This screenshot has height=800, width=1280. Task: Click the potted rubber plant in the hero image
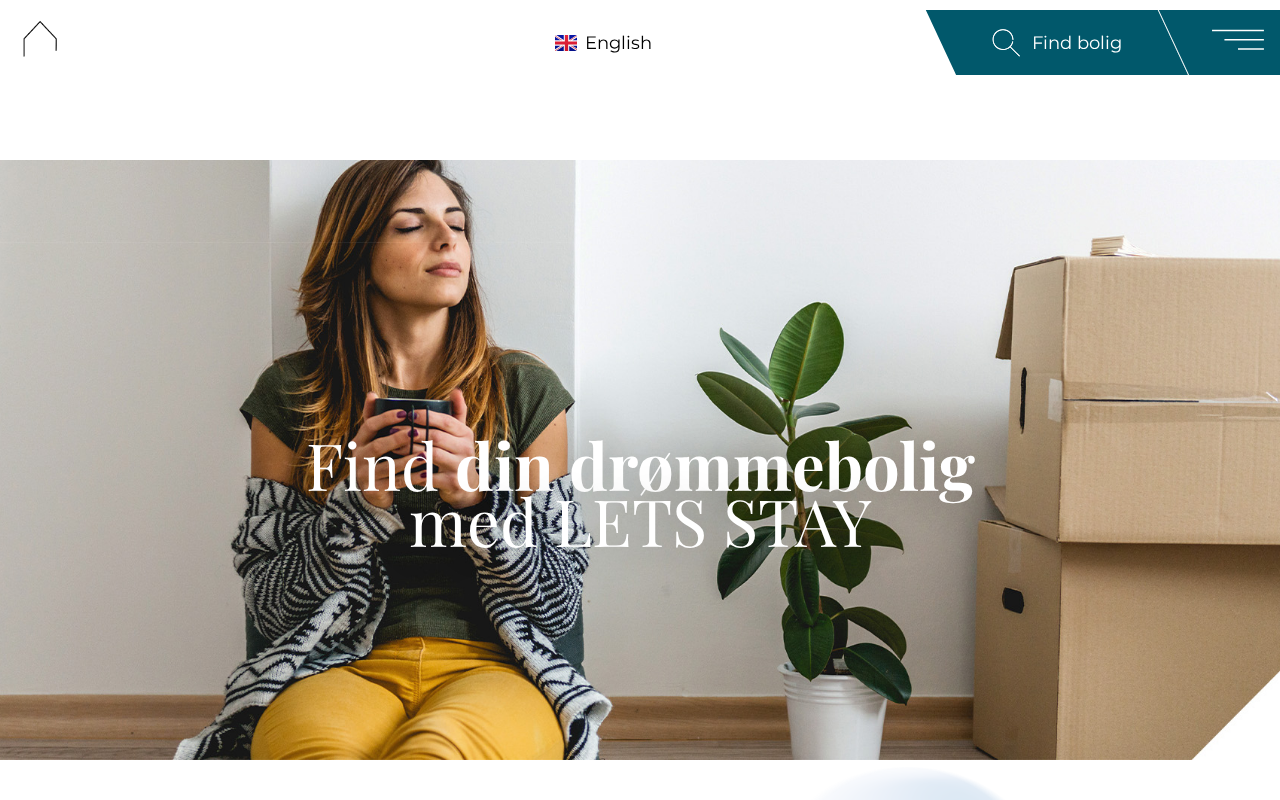(x=810, y=520)
